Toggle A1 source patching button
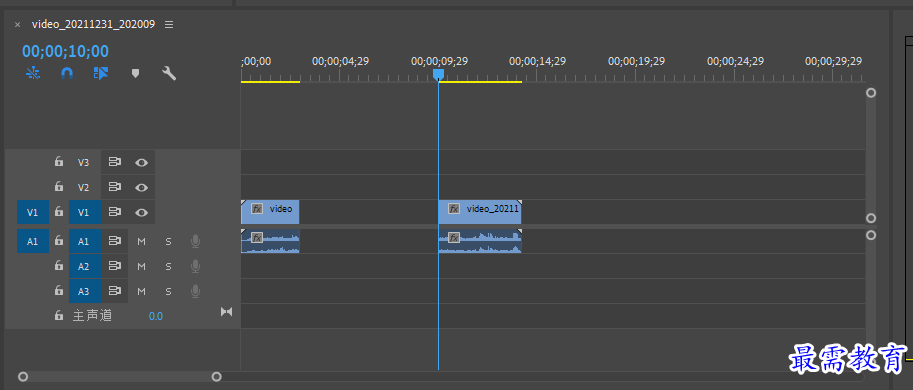The image size is (913, 390). (x=33, y=241)
